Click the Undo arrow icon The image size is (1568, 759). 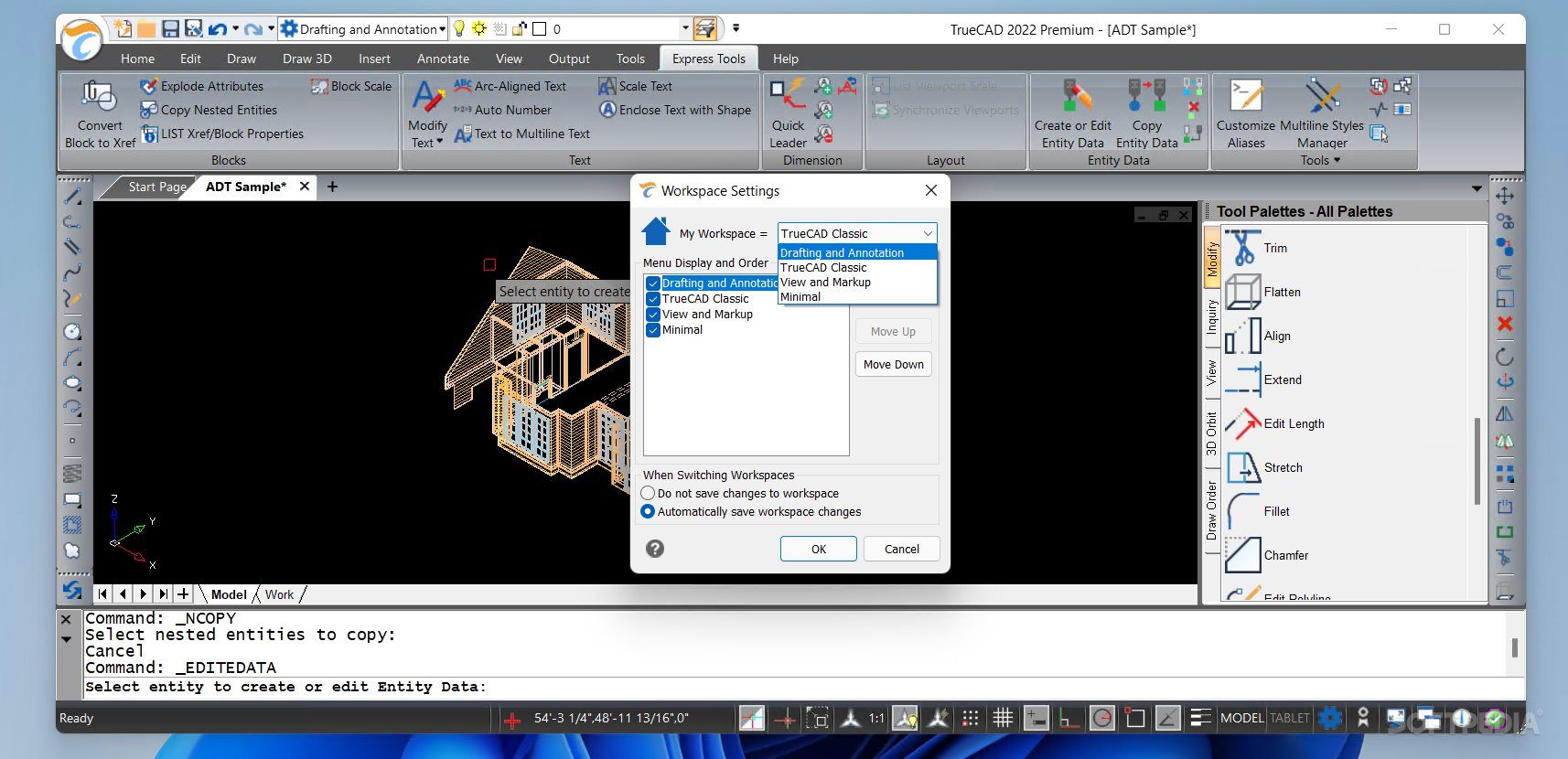click(x=218, y=28)
